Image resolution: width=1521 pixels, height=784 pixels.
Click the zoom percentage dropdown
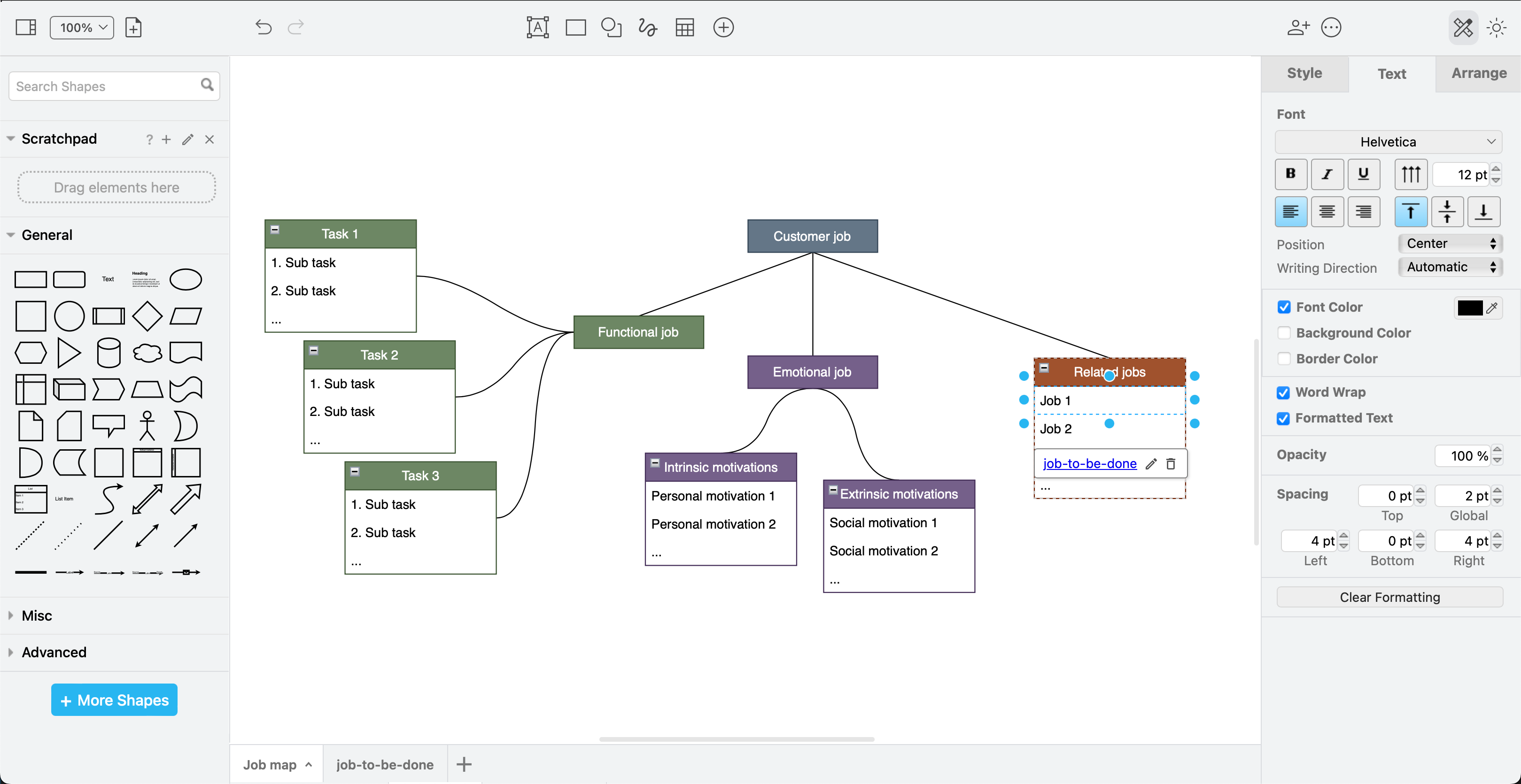pos(79,27)
